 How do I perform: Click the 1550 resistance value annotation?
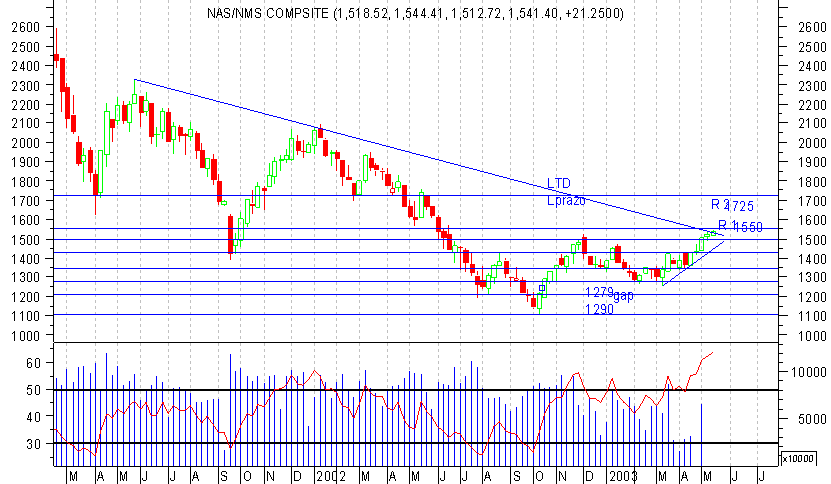(748, 227)
